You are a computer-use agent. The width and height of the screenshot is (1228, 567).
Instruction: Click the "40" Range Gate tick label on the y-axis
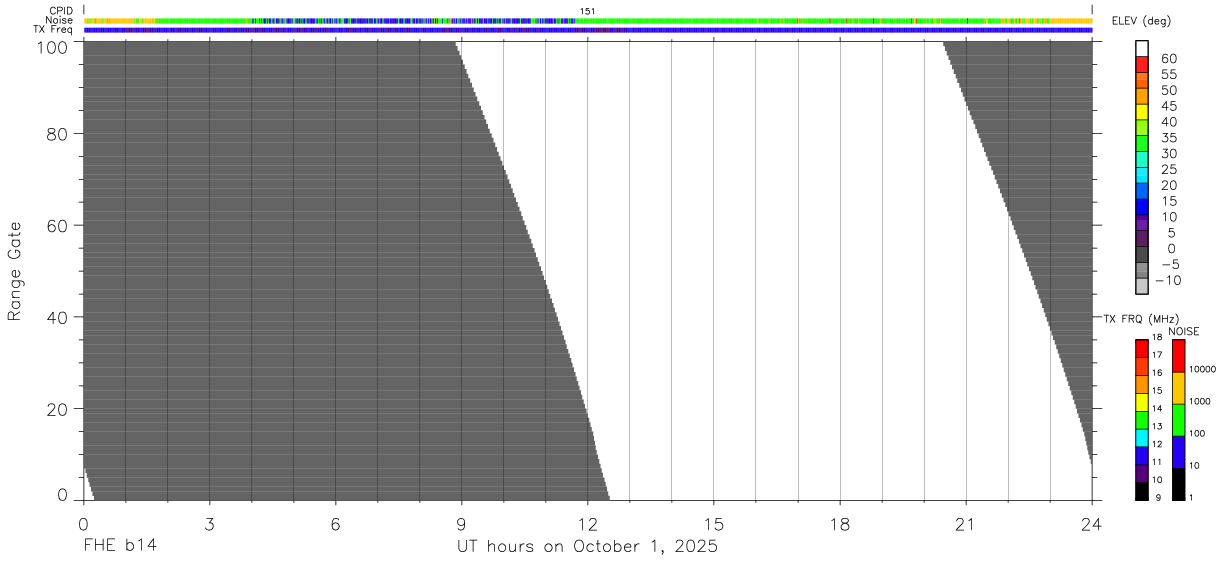[x=58, y=317]
